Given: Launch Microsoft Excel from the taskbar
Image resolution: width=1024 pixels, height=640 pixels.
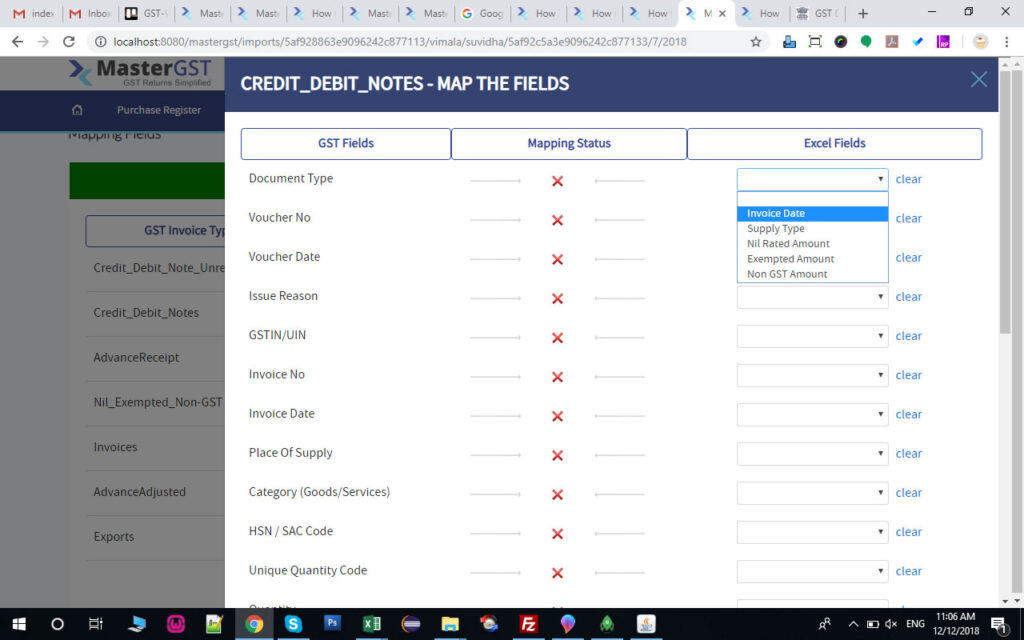Looking at the screenshot, I should (x=371, y=625).
